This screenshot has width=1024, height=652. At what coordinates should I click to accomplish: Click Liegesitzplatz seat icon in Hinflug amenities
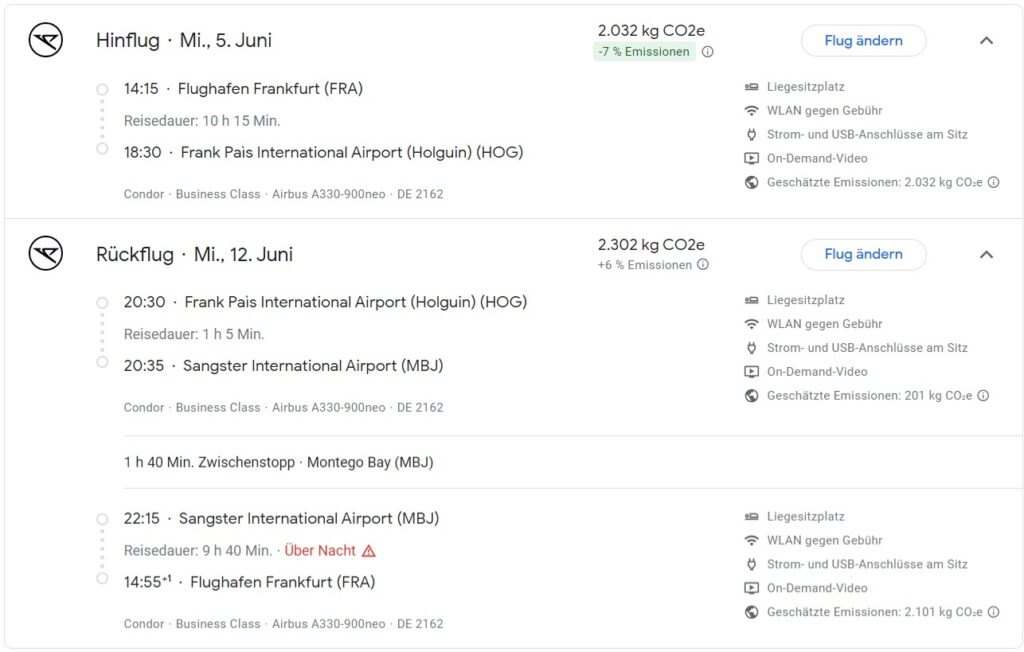pyautogui.click(x=752, y=87)
